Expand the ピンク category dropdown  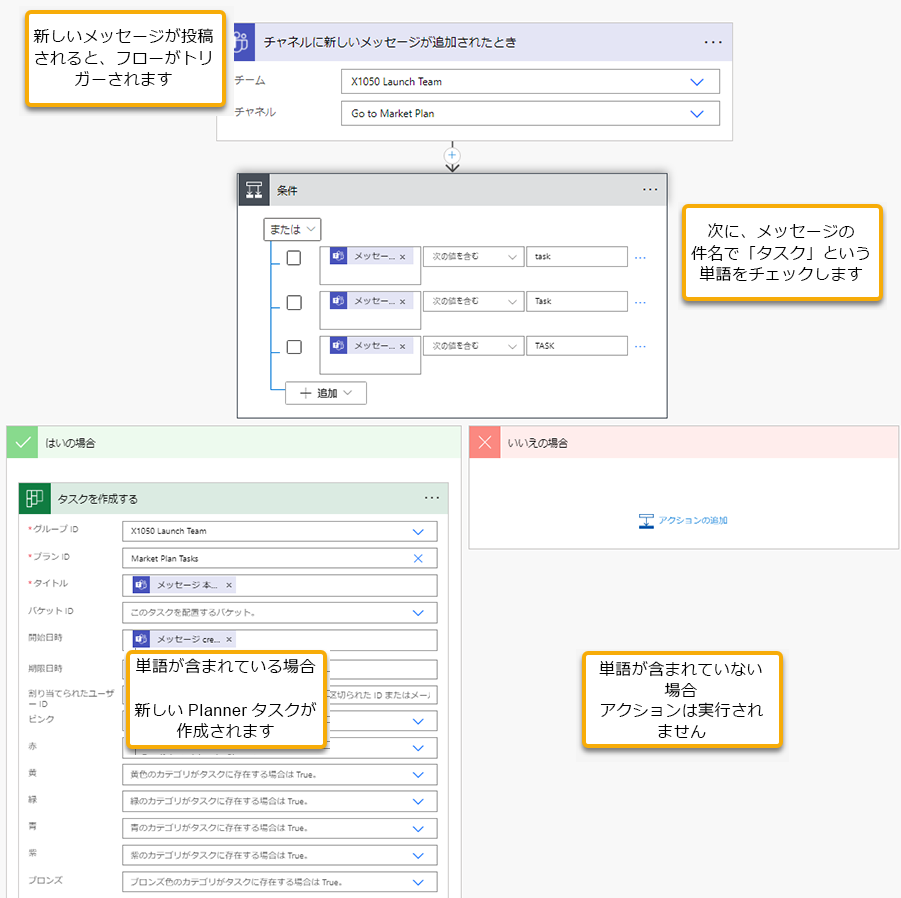pos(418,721)
